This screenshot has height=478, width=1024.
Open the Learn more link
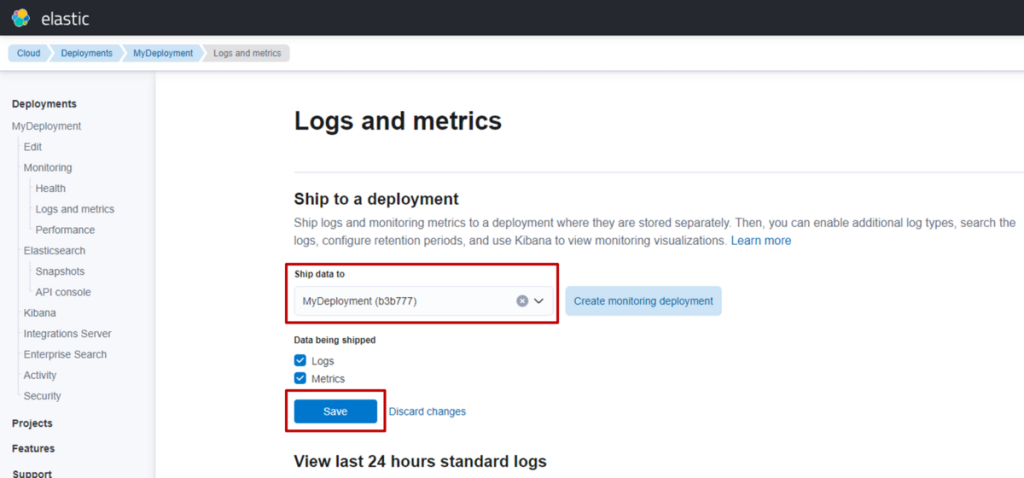coord(760,241)
